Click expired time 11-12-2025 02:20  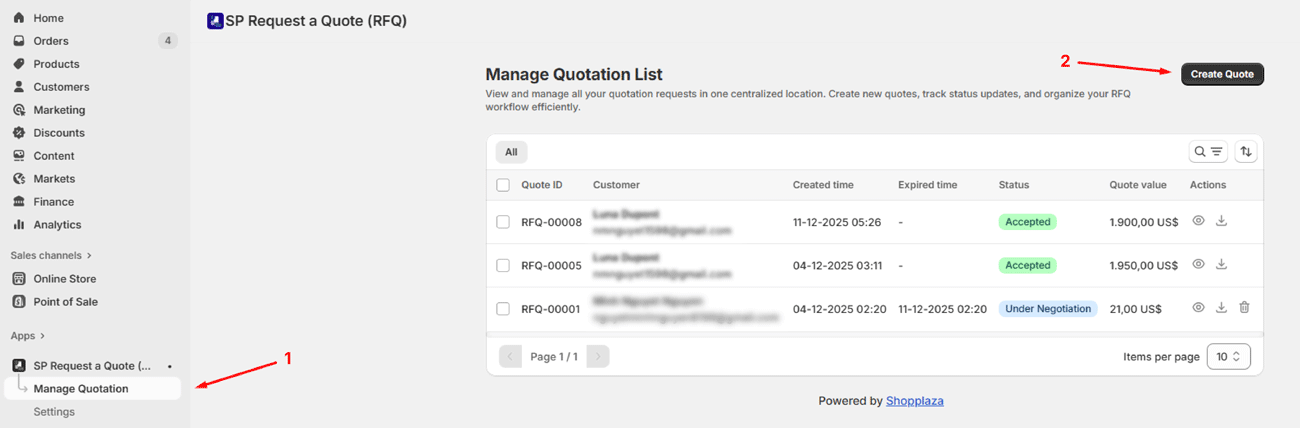942,309
